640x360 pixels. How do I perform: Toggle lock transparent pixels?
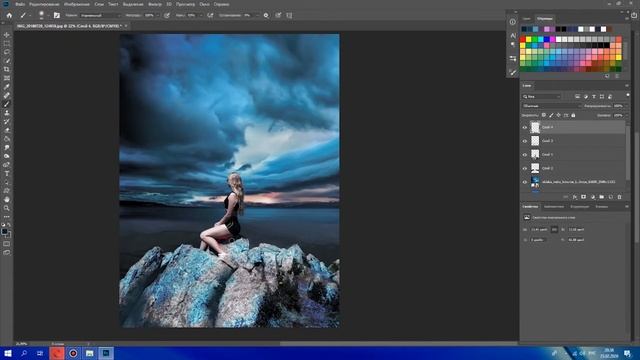tap(544, 116)
